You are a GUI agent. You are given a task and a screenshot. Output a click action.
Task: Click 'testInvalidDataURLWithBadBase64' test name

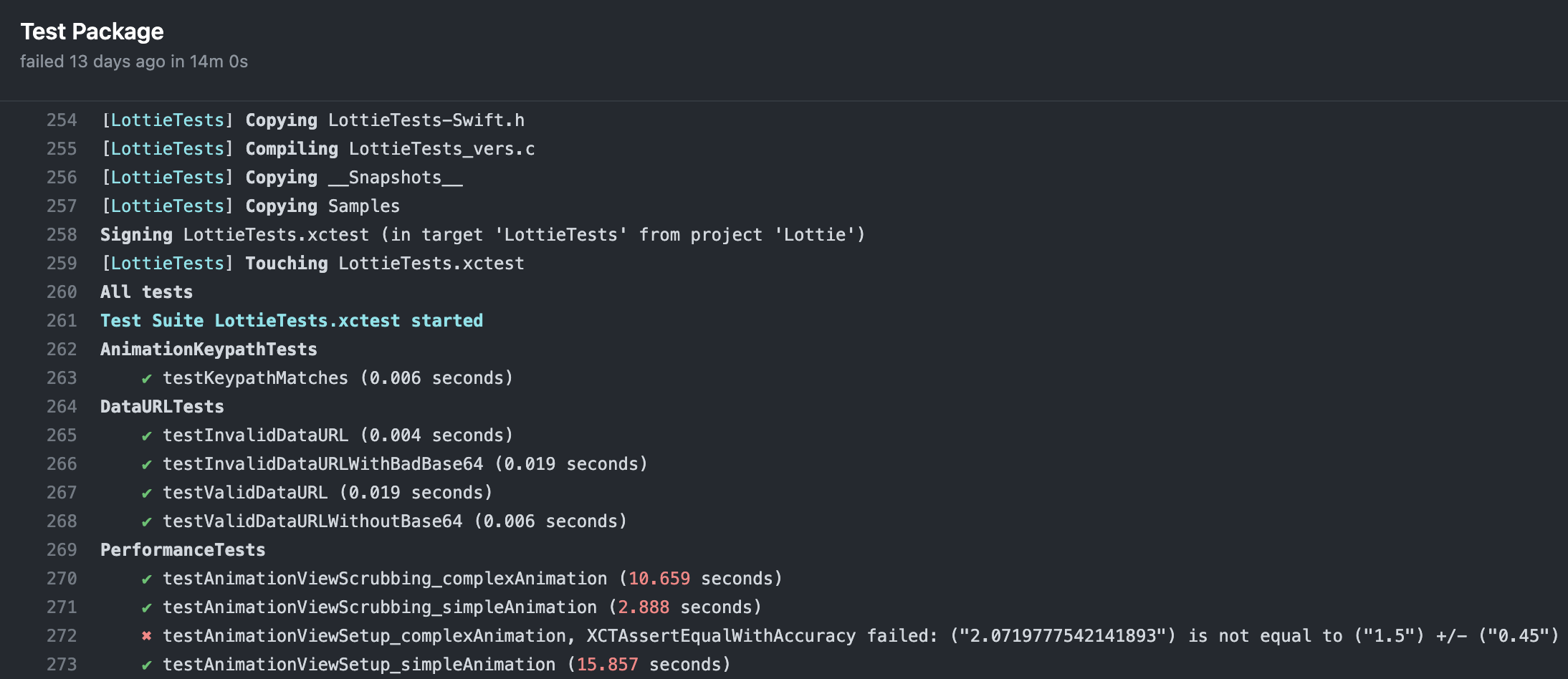[323, 464]
